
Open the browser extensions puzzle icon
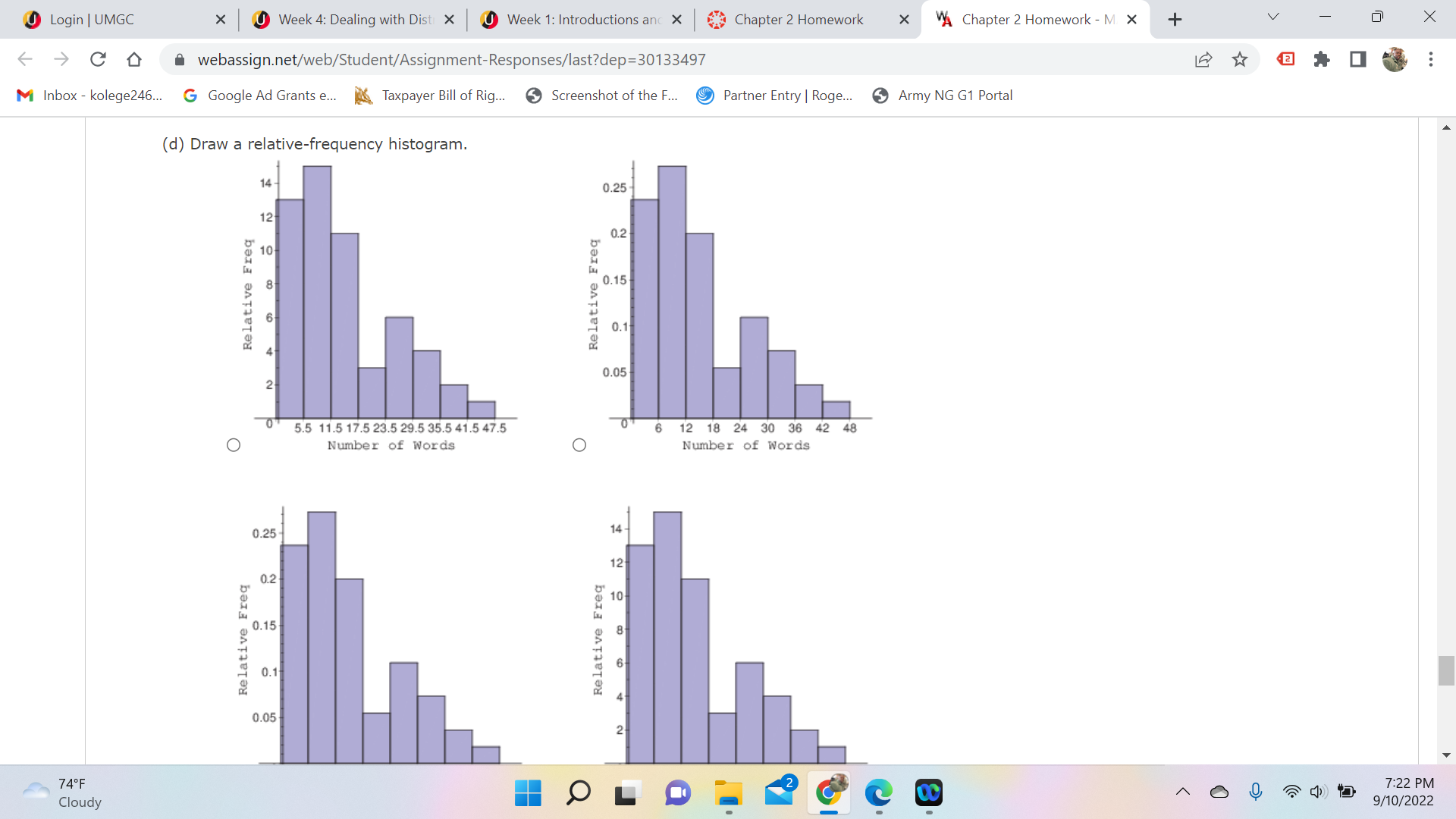(1321, 59)
